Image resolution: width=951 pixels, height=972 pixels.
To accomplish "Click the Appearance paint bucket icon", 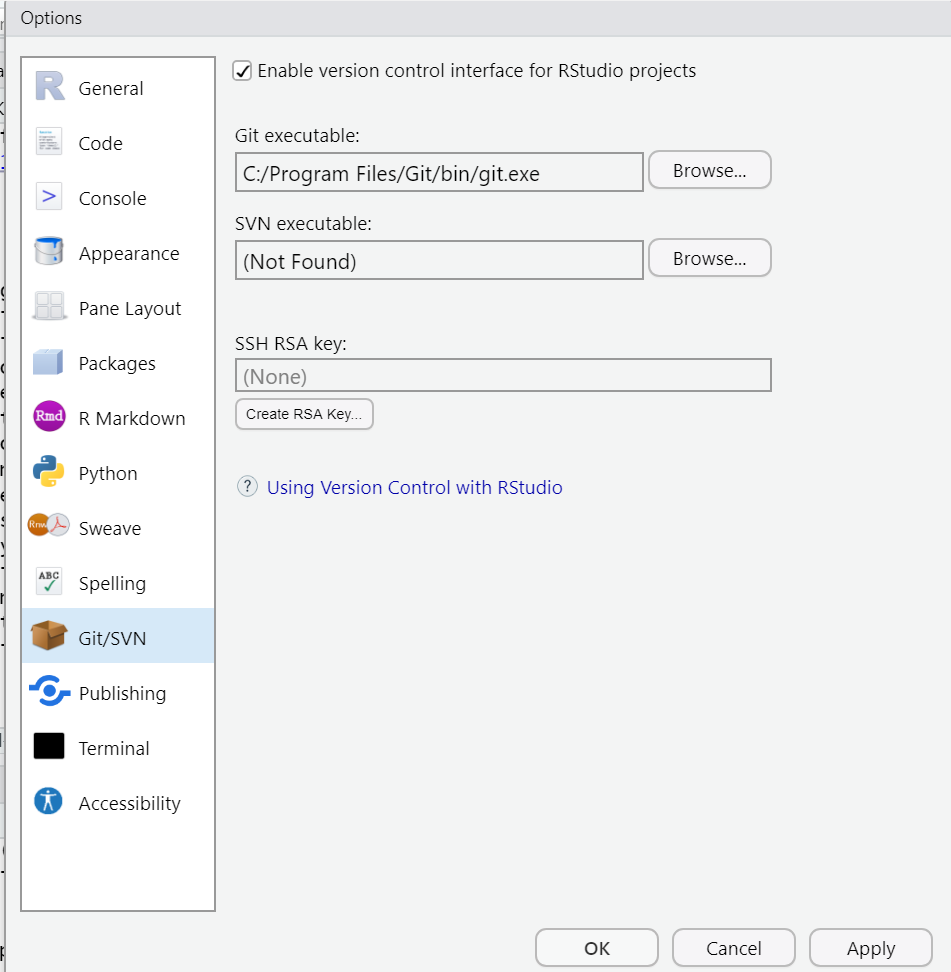I will (x=49, y=250).
